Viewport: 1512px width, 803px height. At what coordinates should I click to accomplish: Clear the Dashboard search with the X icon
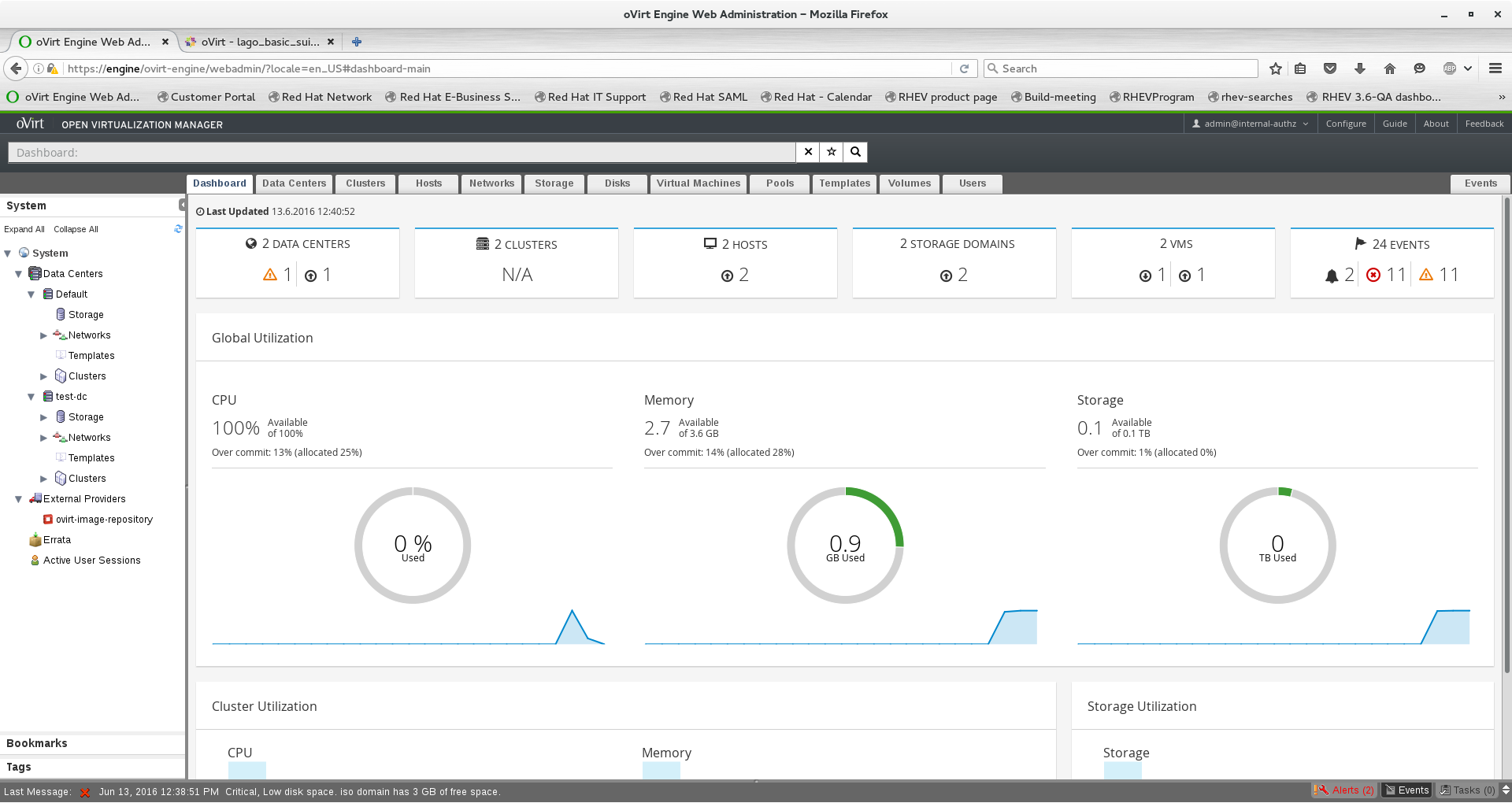(x=808, y=152)
